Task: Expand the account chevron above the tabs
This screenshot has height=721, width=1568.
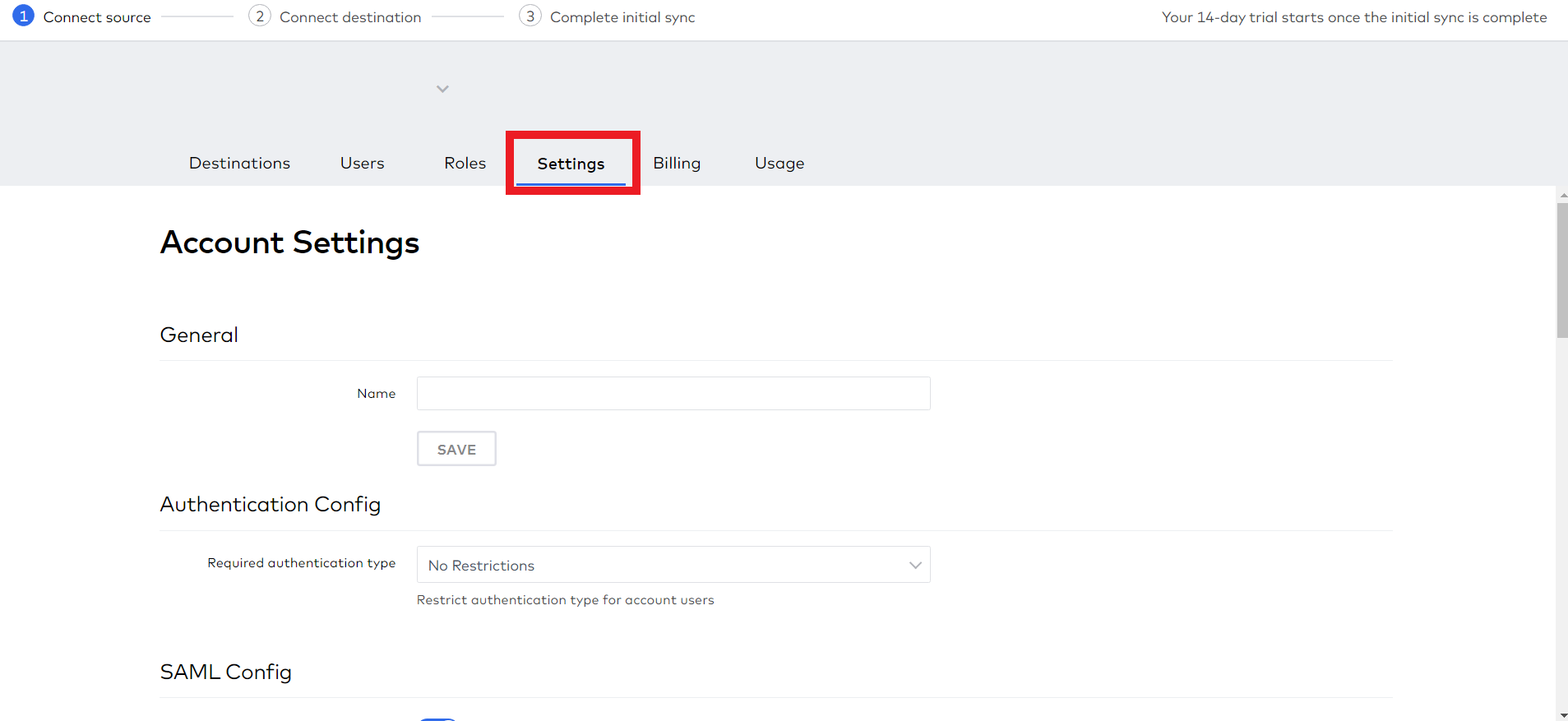Action: [x=442, y=89]
